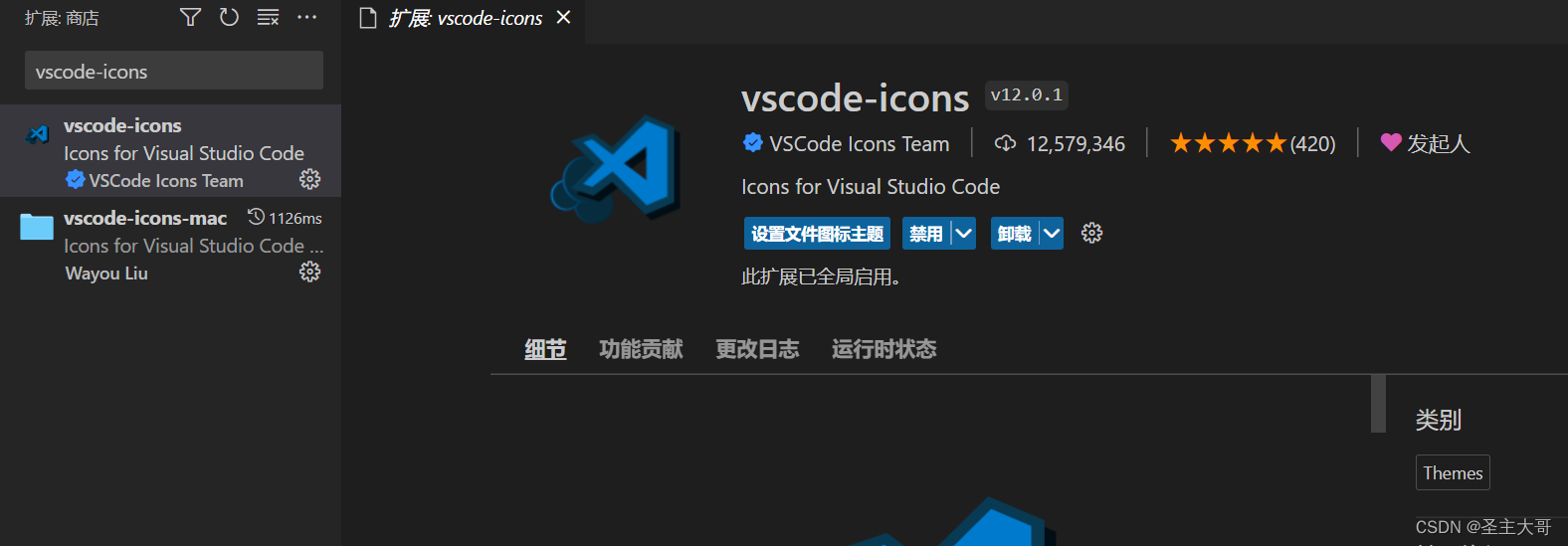Image resolution: width=1568 pixels, height=546 pixels.
Task: Click the Icons for Visual Studio Code description in header
Action: [871, 187]
